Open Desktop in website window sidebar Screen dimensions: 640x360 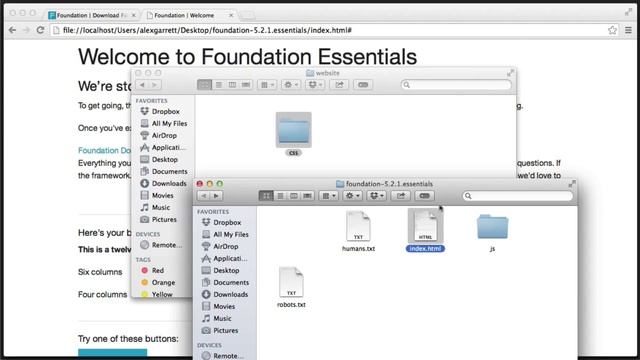159,159
